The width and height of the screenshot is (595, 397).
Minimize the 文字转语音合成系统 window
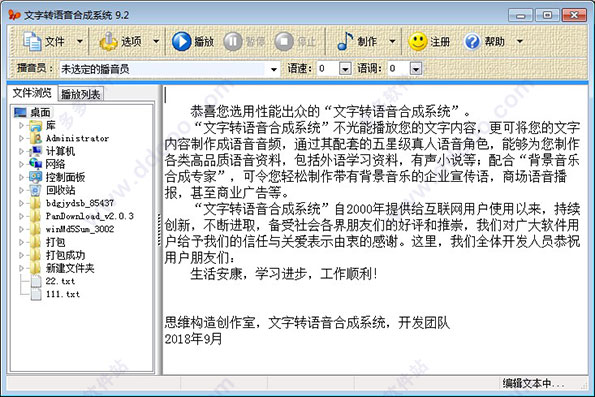(x=521, y=16)
